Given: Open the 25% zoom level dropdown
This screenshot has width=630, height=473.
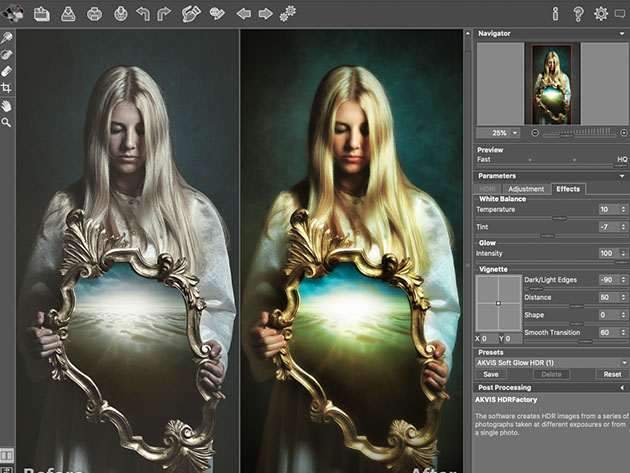Looking at the screenshot, I should [x=515, y=132].
